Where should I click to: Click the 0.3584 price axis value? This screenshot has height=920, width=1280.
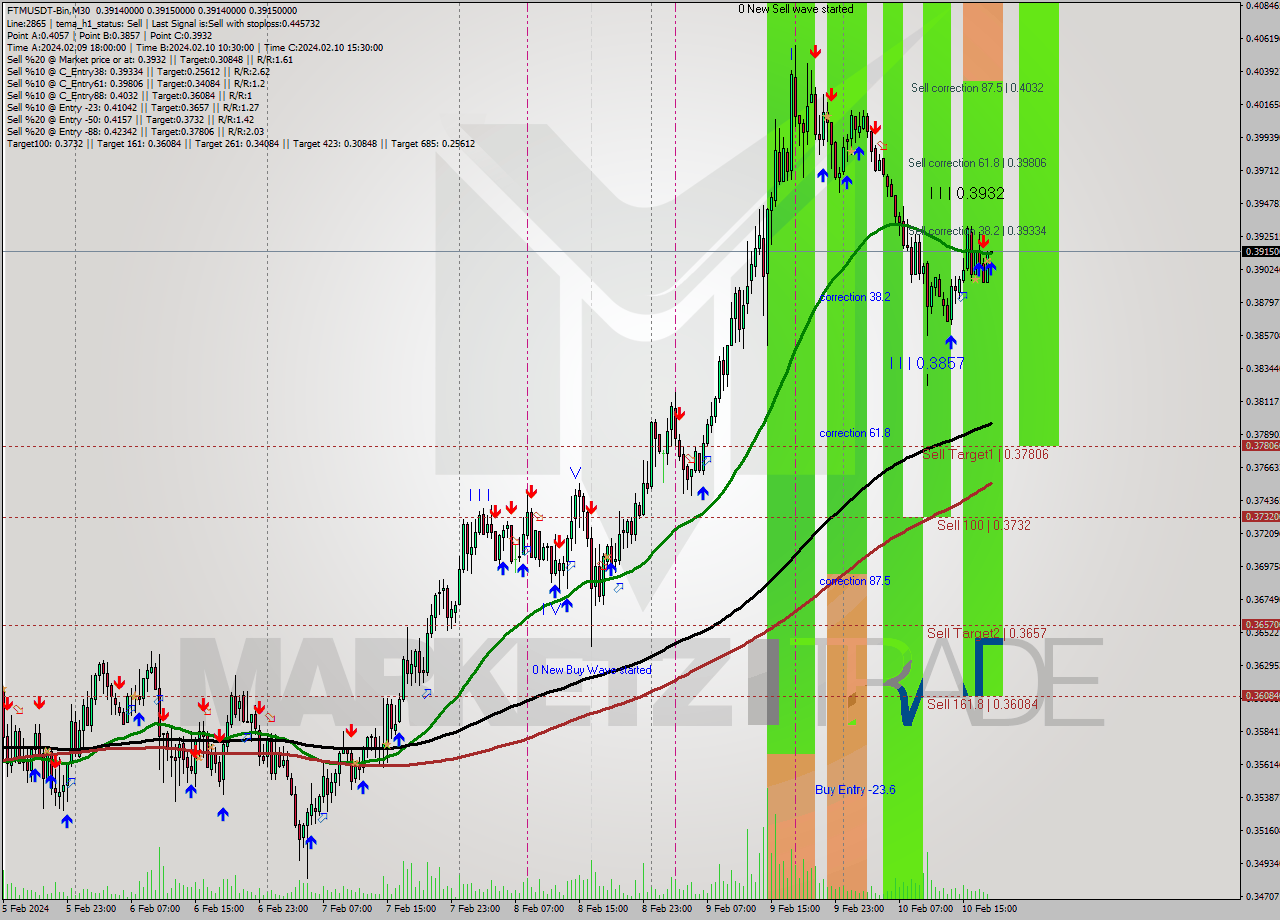click(x=1261, y=731)
